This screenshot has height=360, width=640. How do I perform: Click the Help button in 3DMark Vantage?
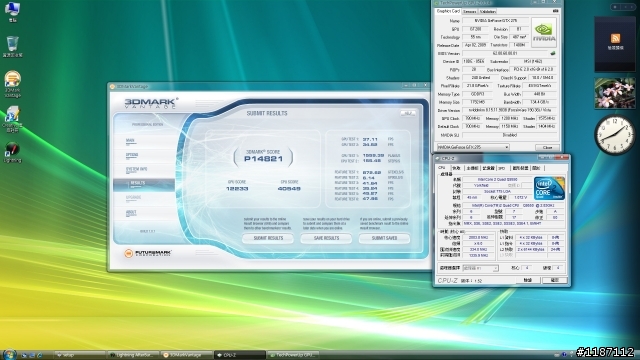point(407,113)
